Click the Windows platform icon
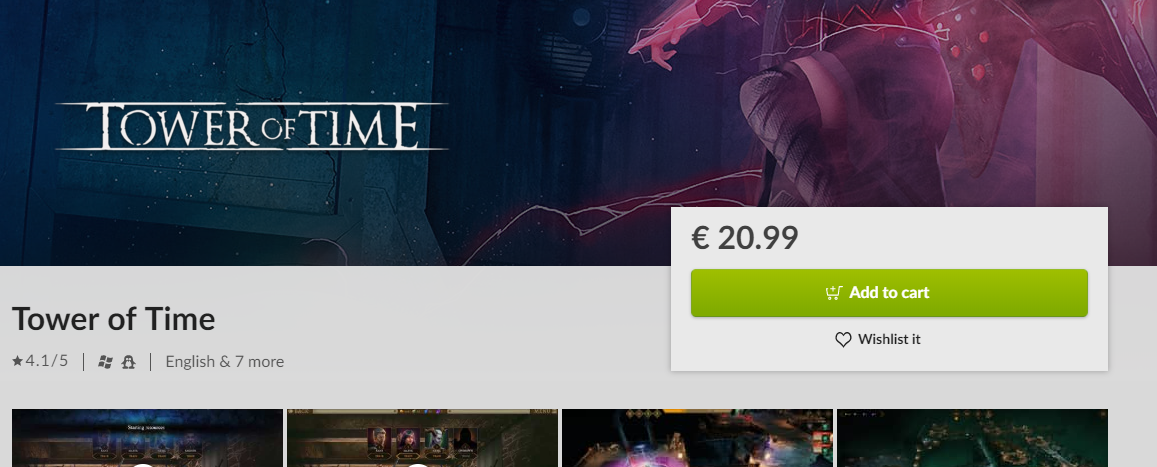Image resolution: width=1157 pixels, height=467 pixels. coord(105,362)
